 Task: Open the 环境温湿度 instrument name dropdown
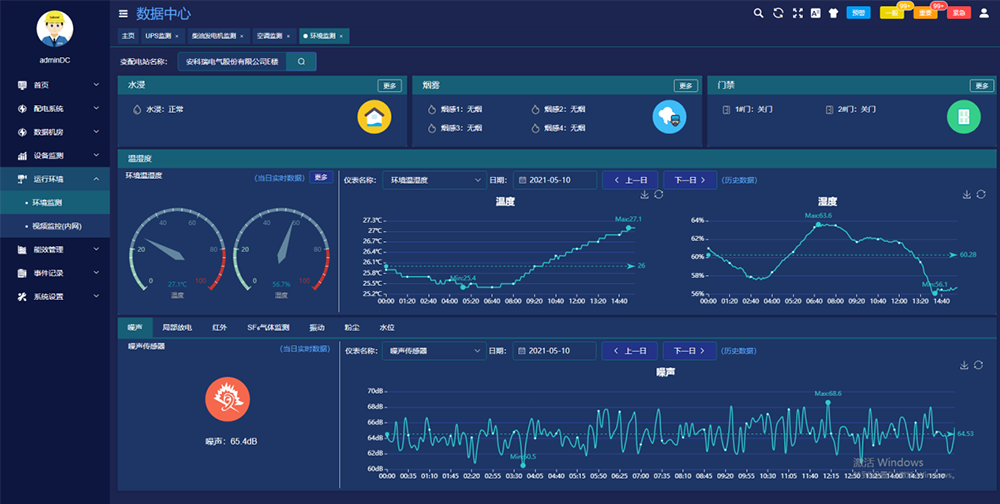pyautogui.click(x=432, y=180)
